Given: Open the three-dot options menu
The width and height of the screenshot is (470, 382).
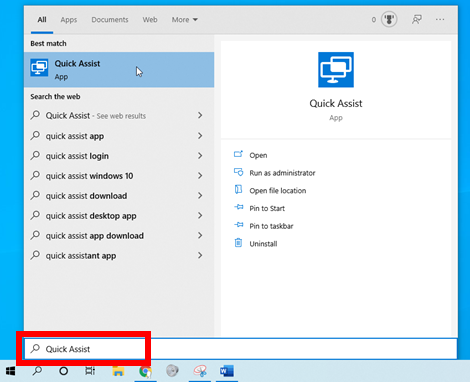Looking at the screenshot, I should (440, 19).
